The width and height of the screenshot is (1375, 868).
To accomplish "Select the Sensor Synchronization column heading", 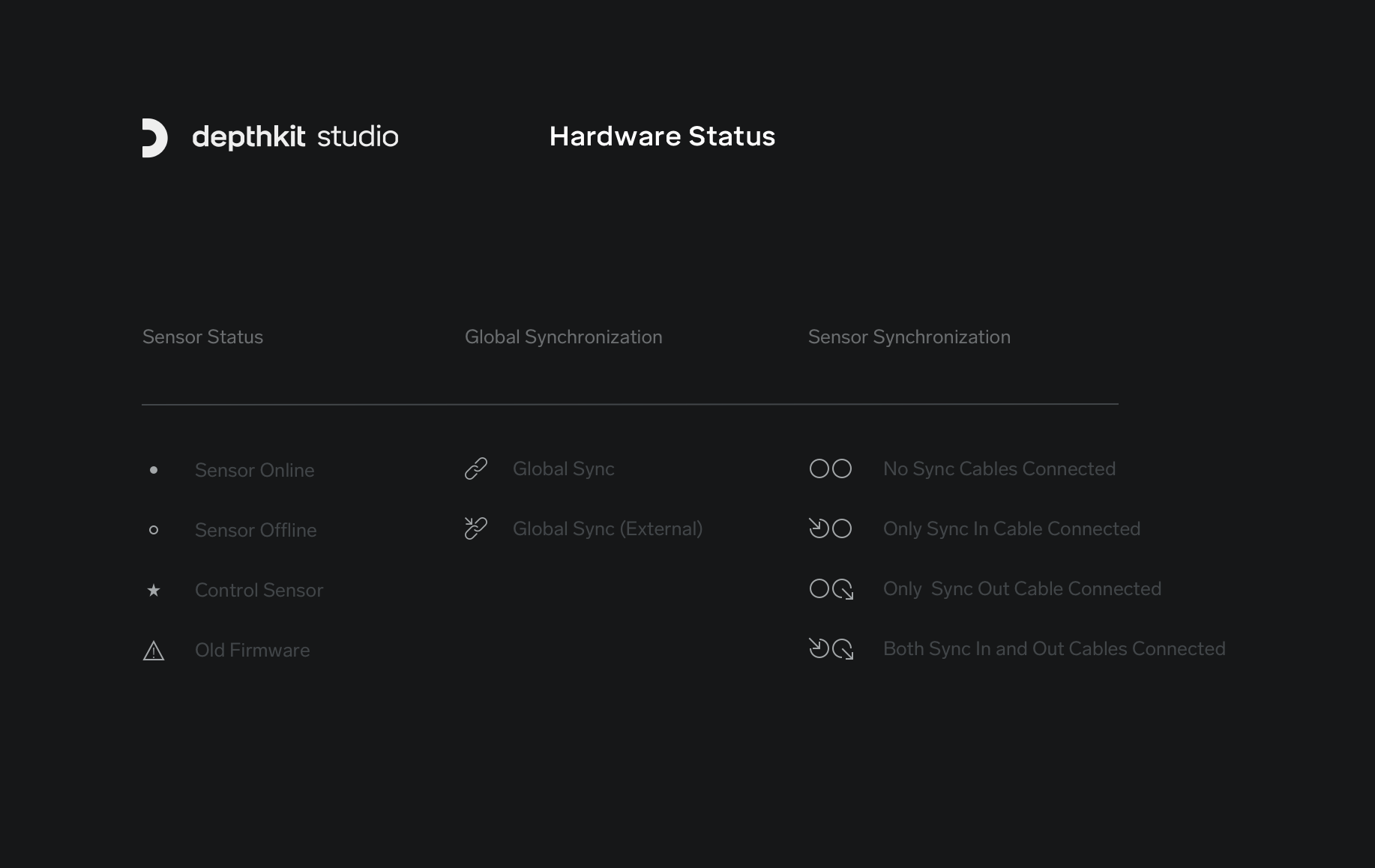I will 909,337.
